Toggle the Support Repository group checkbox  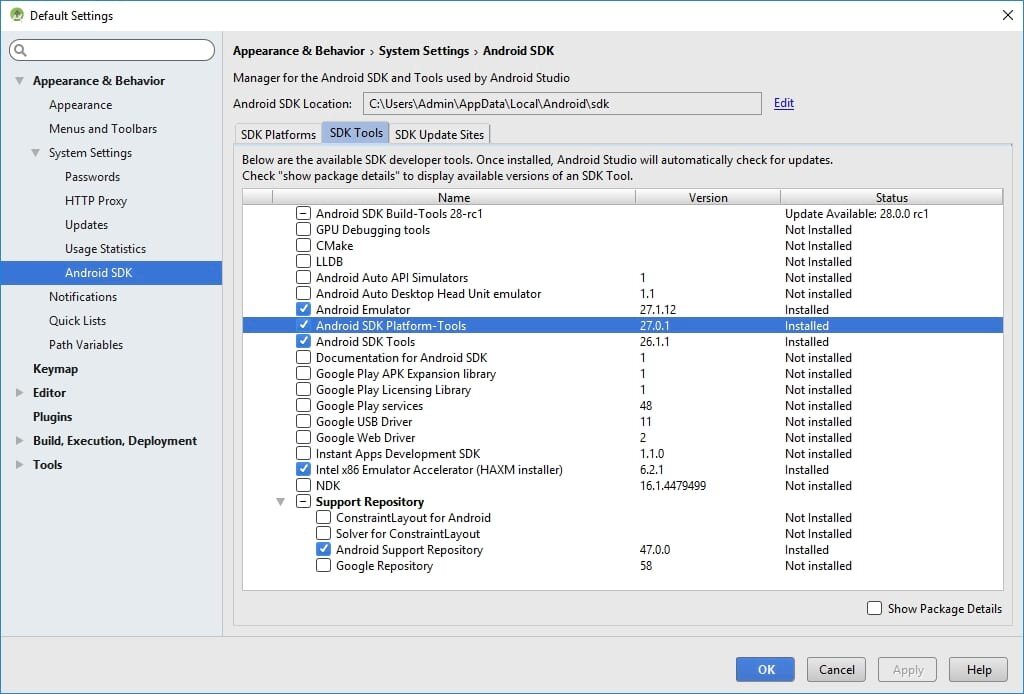303,501
